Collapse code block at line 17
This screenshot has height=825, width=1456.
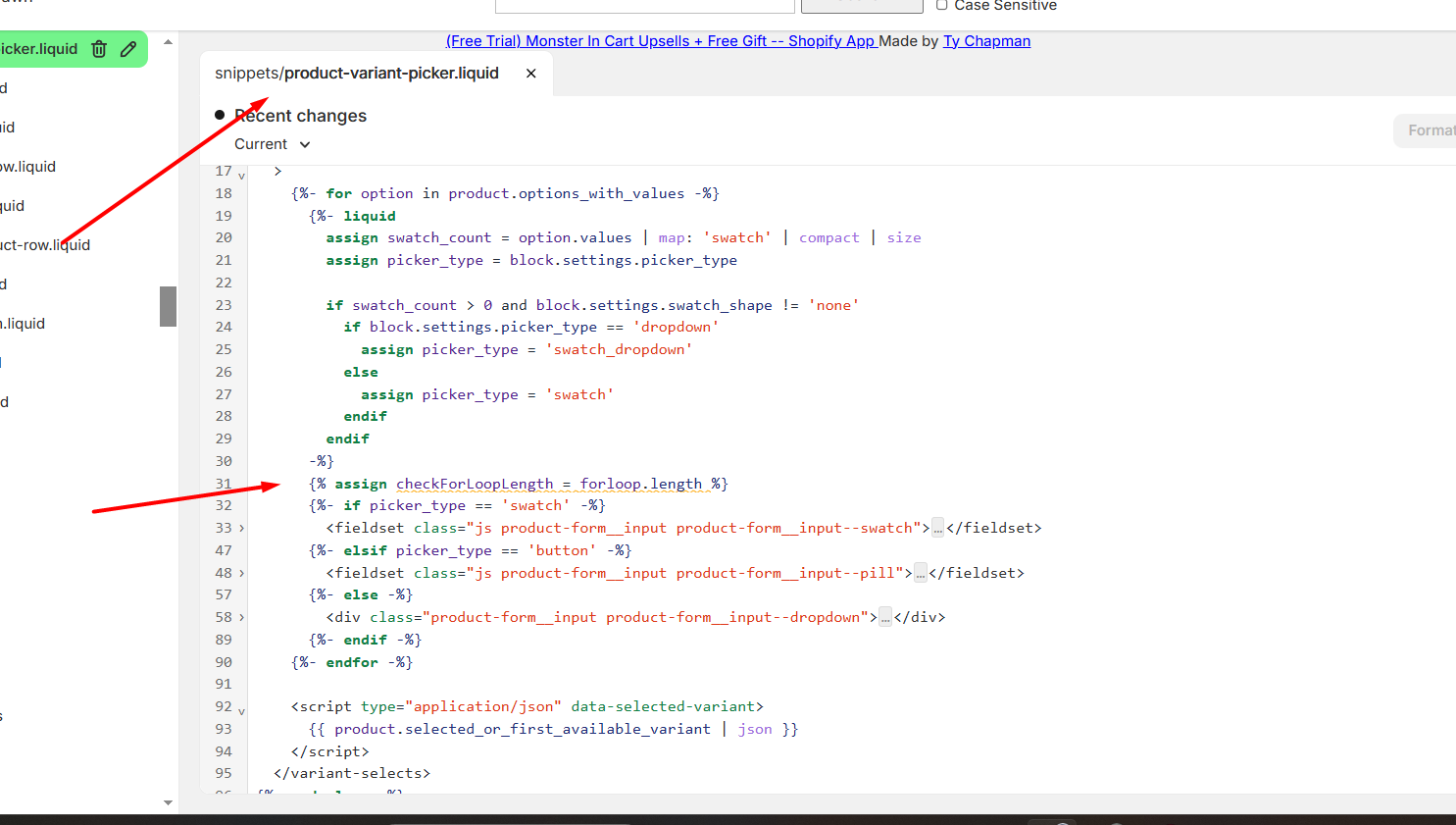pos(242,177)
